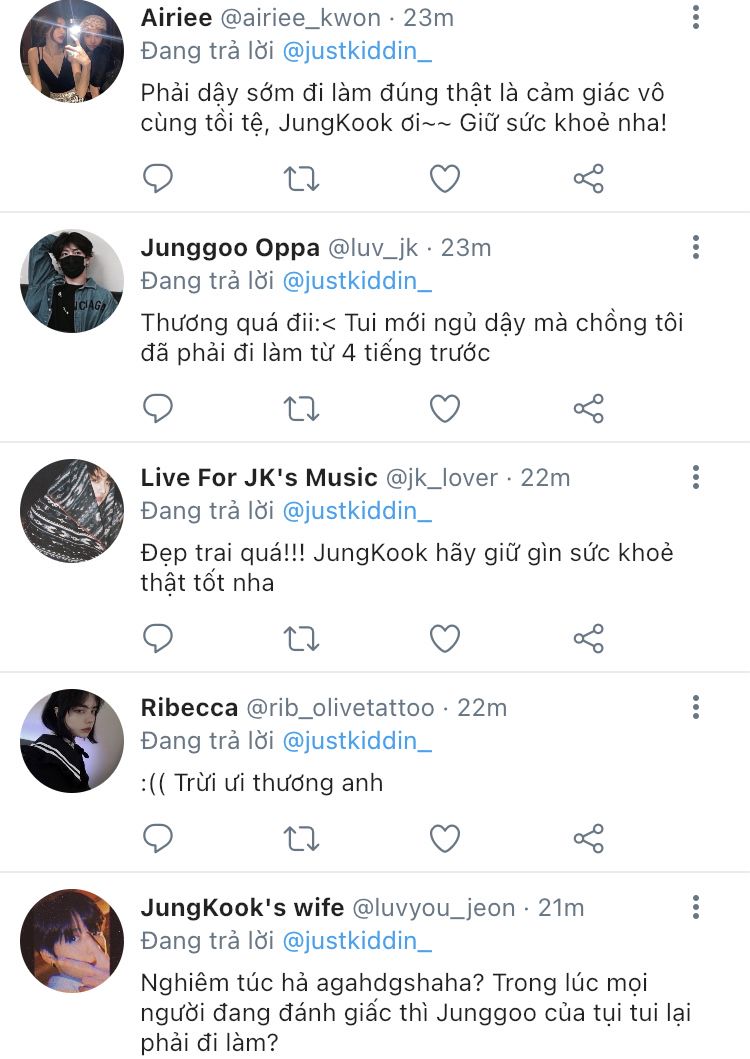
Task: Reply to Live For JK's Music tweet
Action: (x=158, y=638)
